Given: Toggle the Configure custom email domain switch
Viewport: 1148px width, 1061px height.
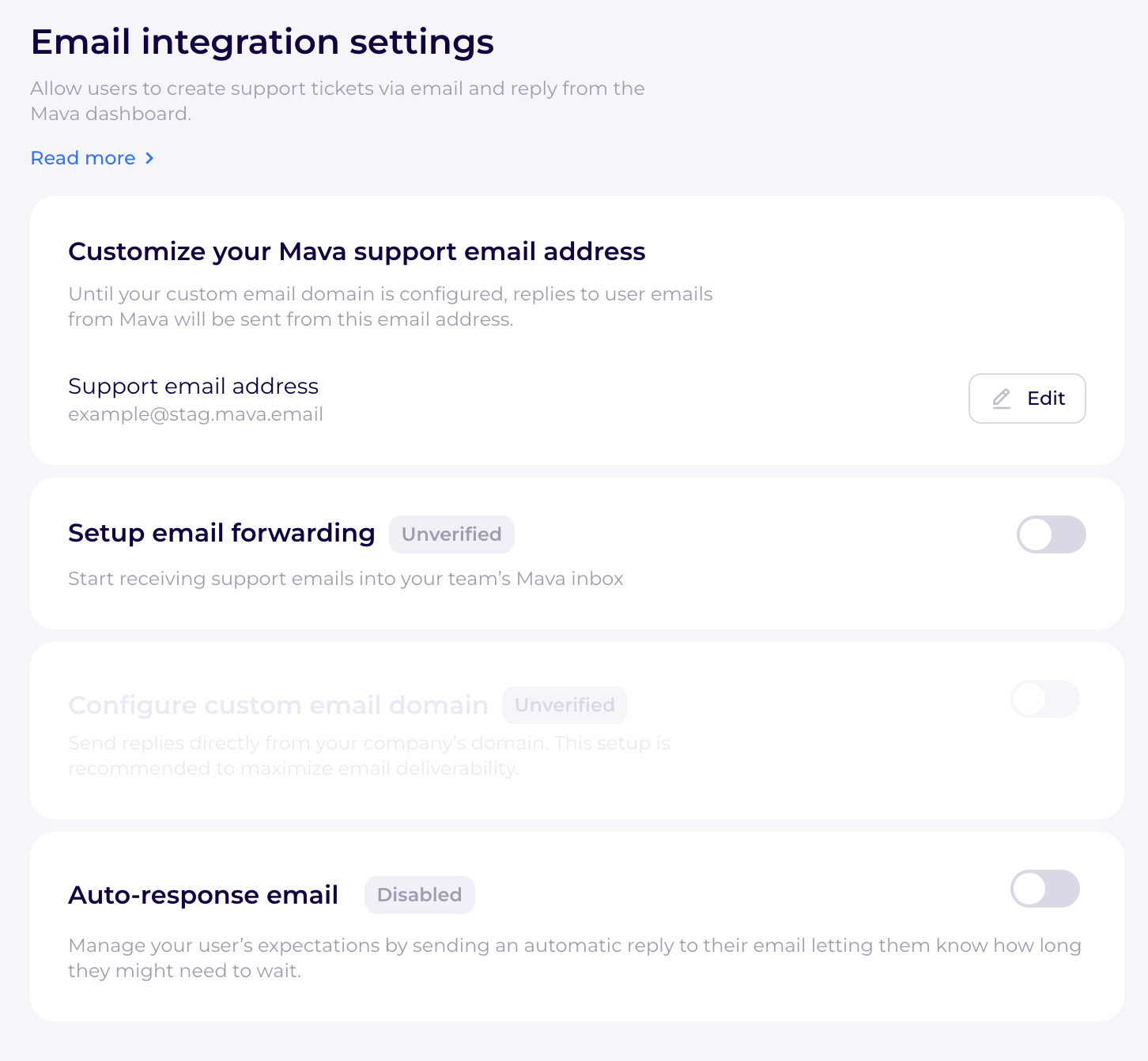Looking at the screenshot, I should point(1044,699).
